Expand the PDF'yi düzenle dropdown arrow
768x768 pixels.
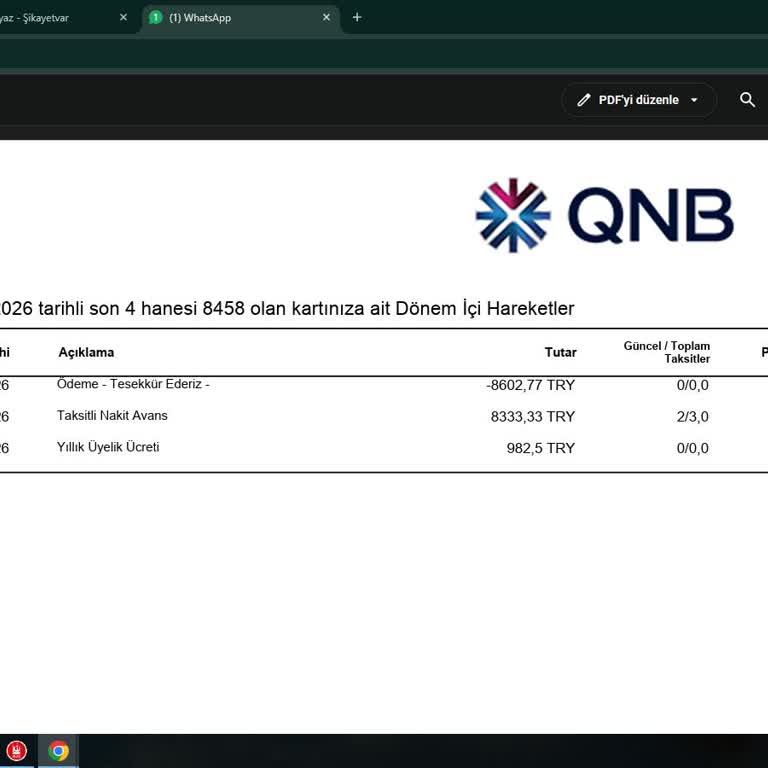coord(694,100)
